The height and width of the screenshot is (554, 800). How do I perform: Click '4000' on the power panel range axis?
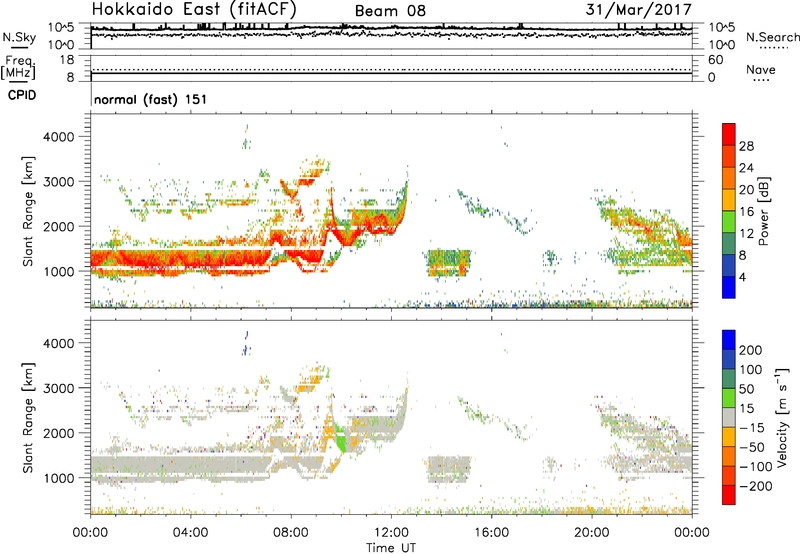58,137
